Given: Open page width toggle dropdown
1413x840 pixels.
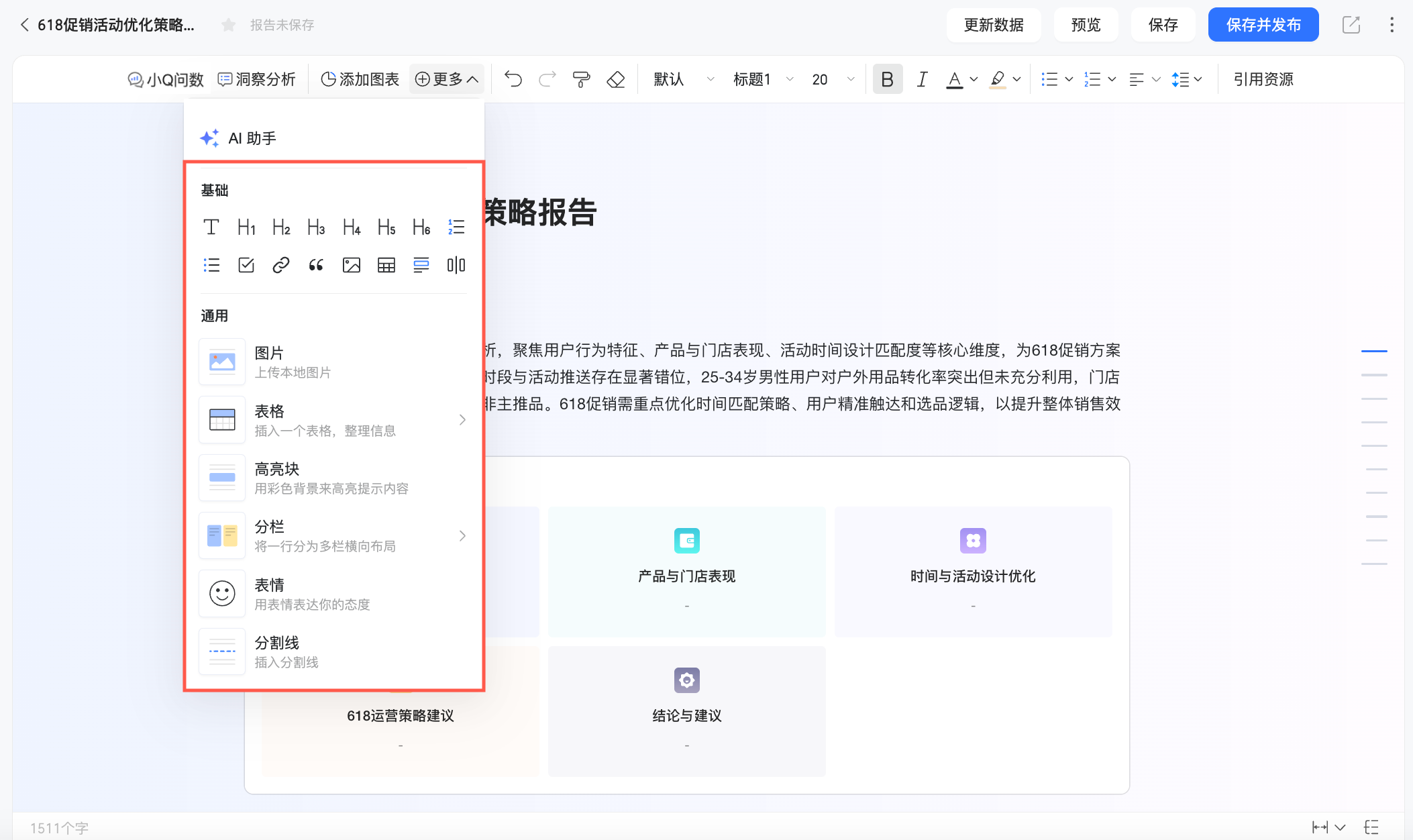Looking at the screenshot, I should click(1328, 827).
